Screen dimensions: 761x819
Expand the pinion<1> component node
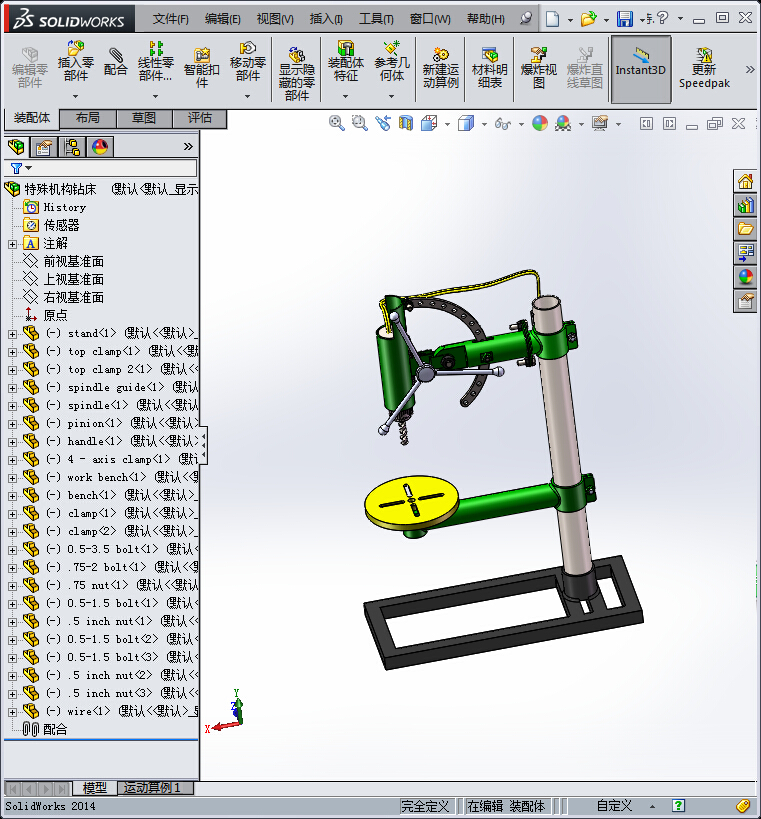[13, 424]
